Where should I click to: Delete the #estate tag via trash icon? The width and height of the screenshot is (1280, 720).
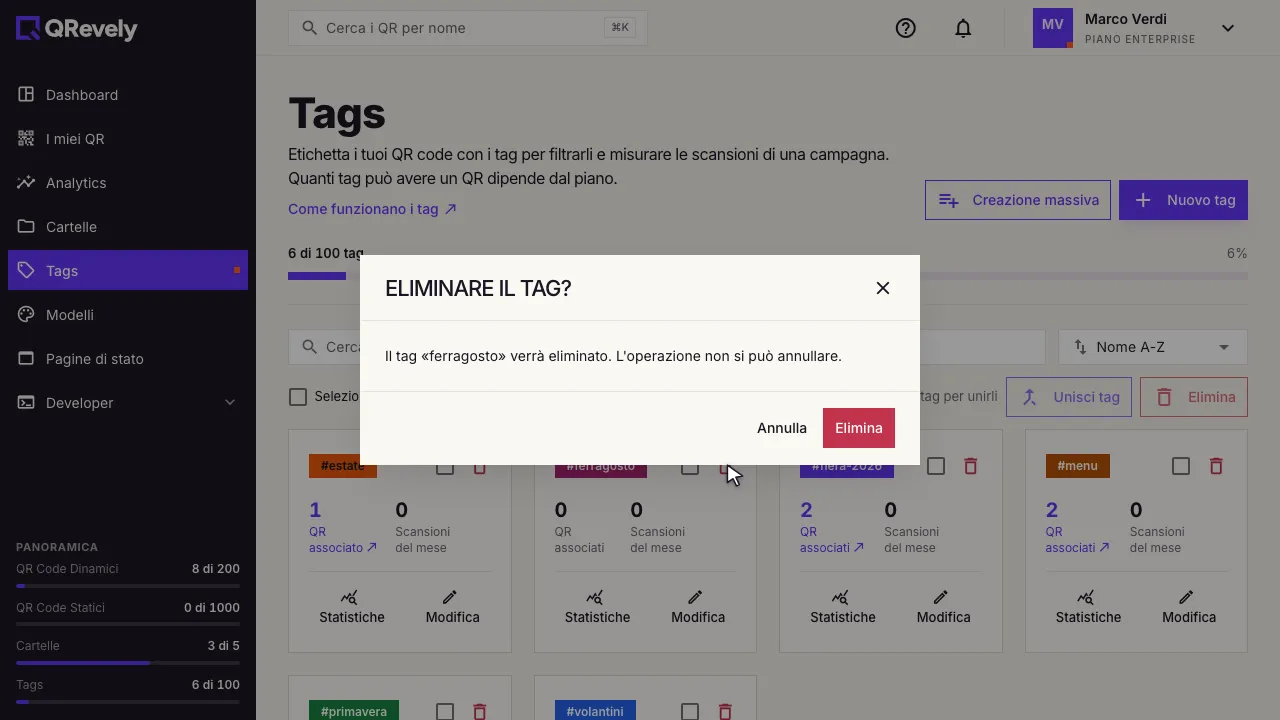[479, 469]
